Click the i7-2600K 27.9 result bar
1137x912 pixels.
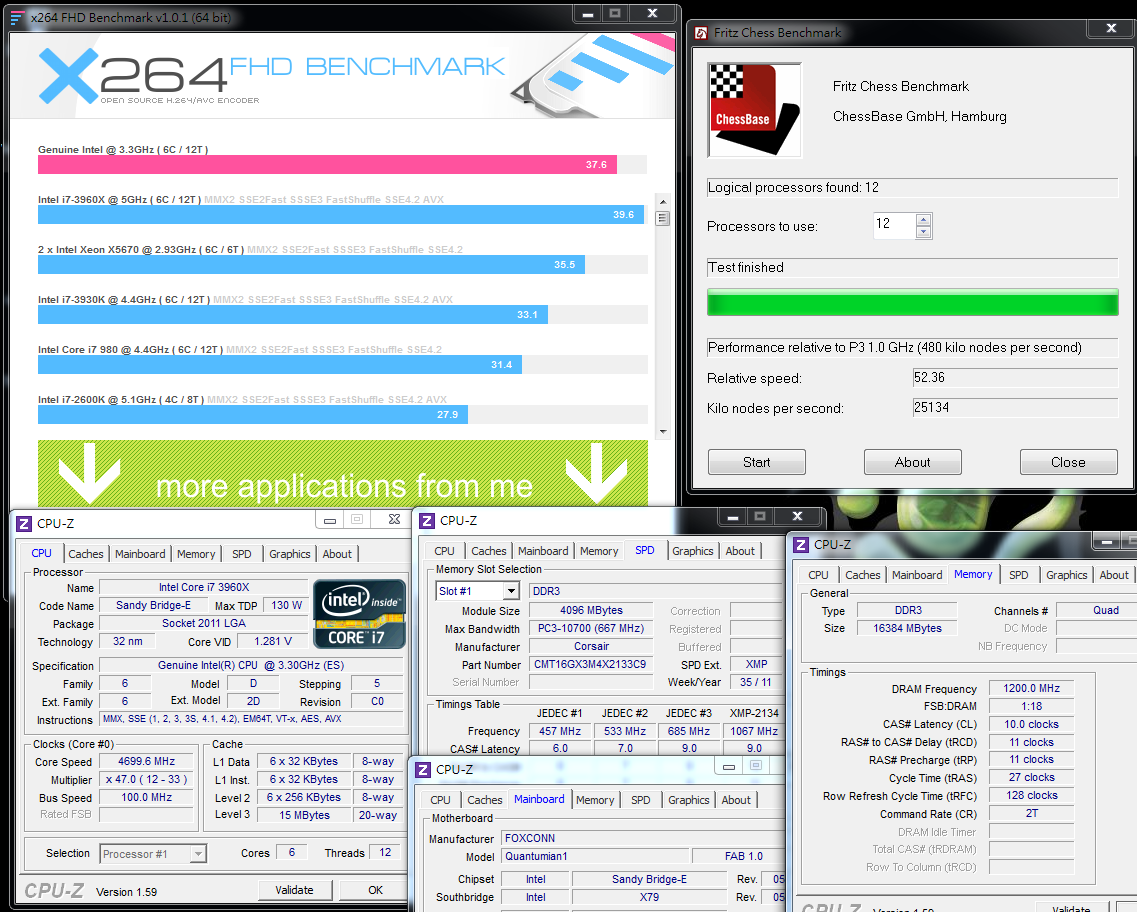[x=252, y=415]
